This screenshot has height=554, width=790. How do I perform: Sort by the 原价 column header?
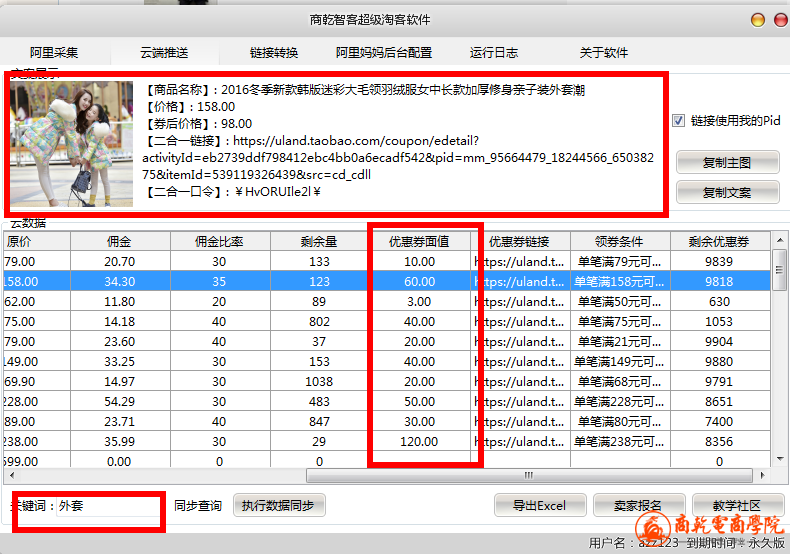click(37, 241)
